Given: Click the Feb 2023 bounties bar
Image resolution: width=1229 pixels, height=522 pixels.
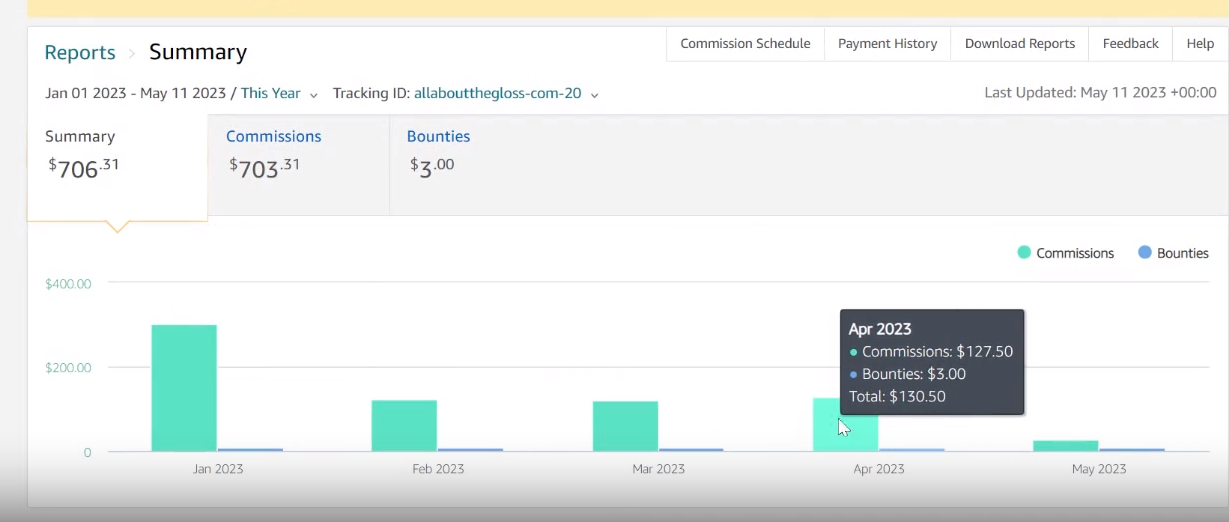Looking at the screenshot, I should point(471,450).
